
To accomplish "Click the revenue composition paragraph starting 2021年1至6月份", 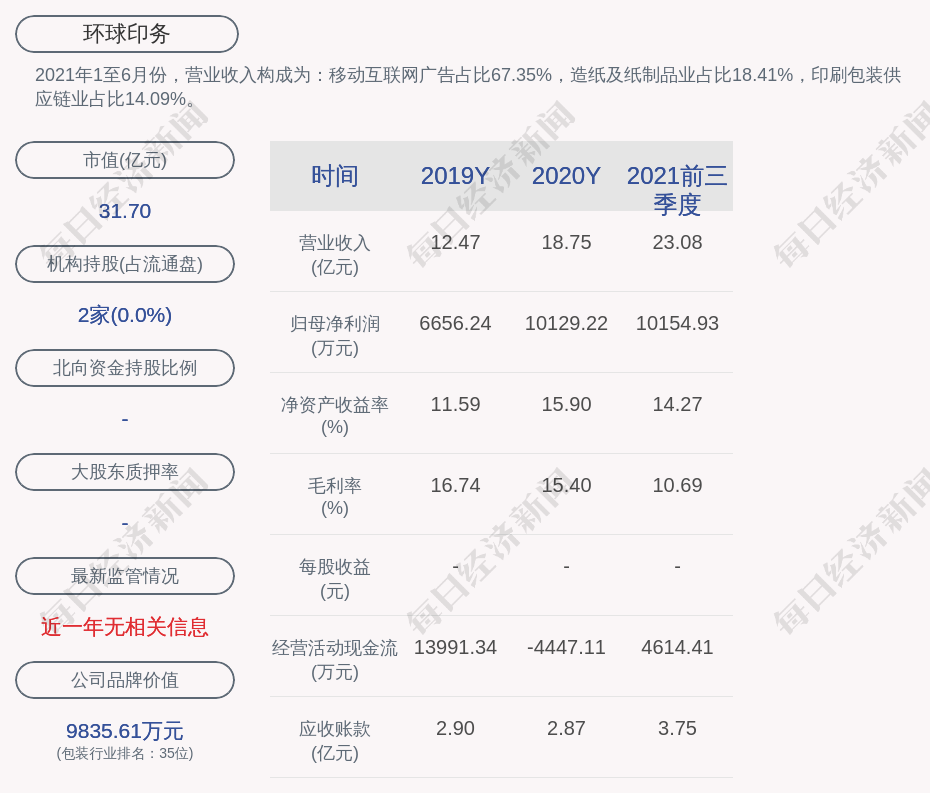I will point(468,87).
